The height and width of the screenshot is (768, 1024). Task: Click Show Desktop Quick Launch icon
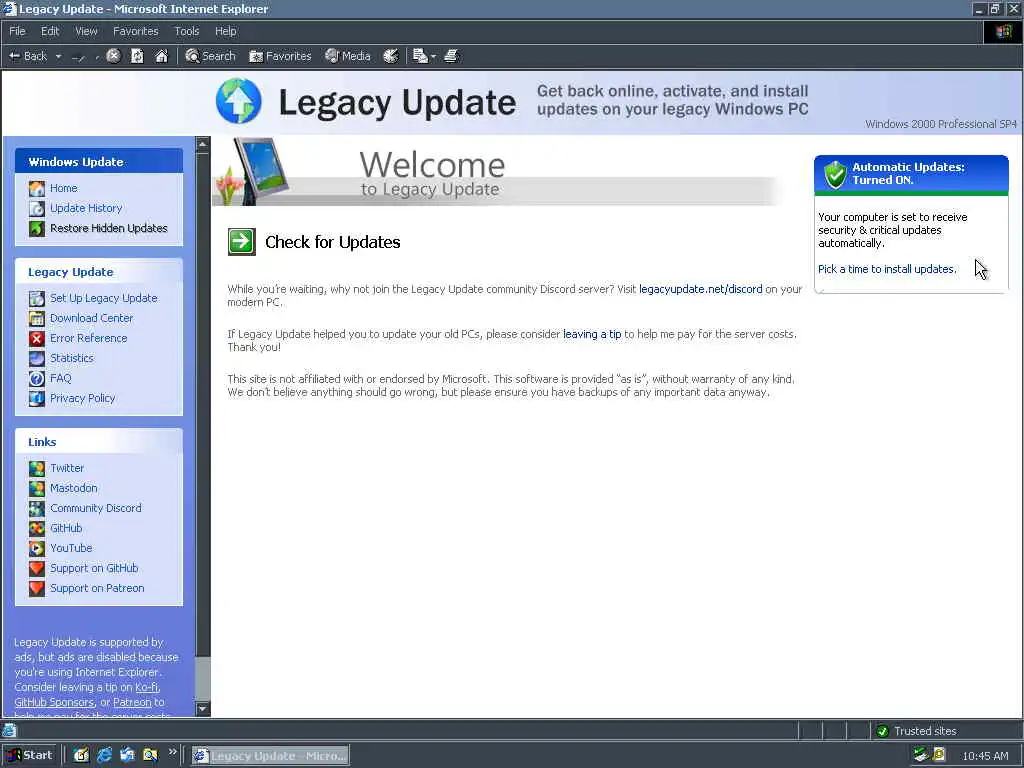tap(81, 755)
